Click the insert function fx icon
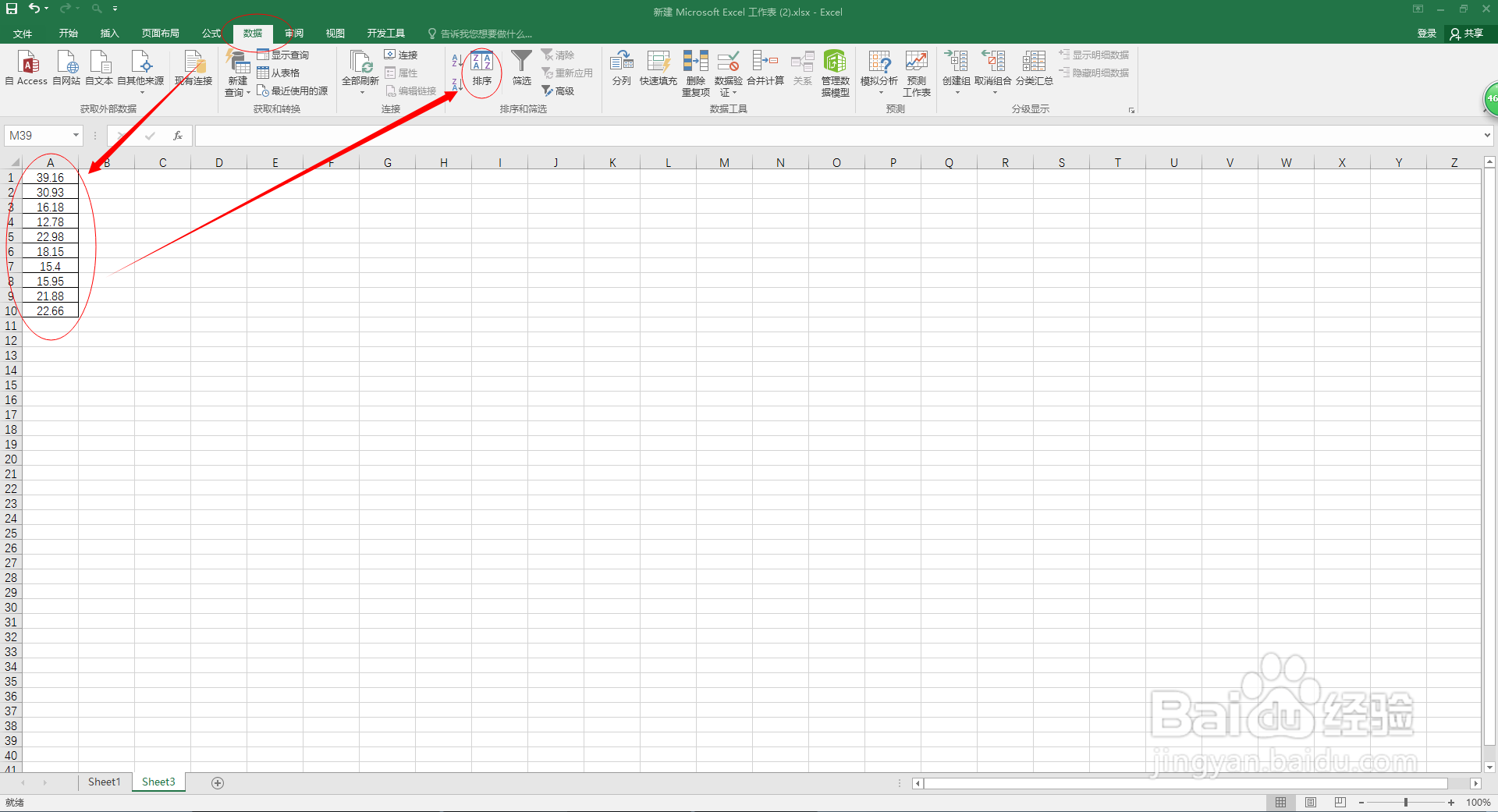Image resolution: width=1498 pixels, height=812 pixels. pos(178,136)
